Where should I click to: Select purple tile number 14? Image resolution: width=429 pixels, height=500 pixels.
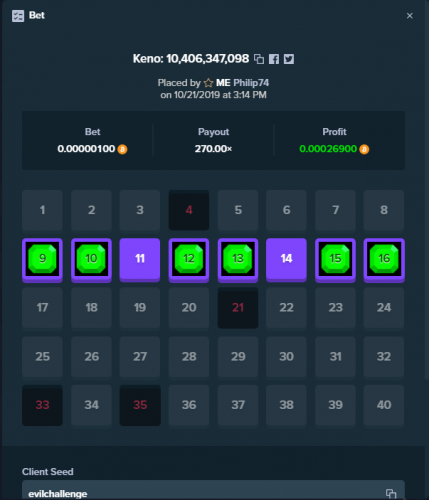click(x=286, y=259)
